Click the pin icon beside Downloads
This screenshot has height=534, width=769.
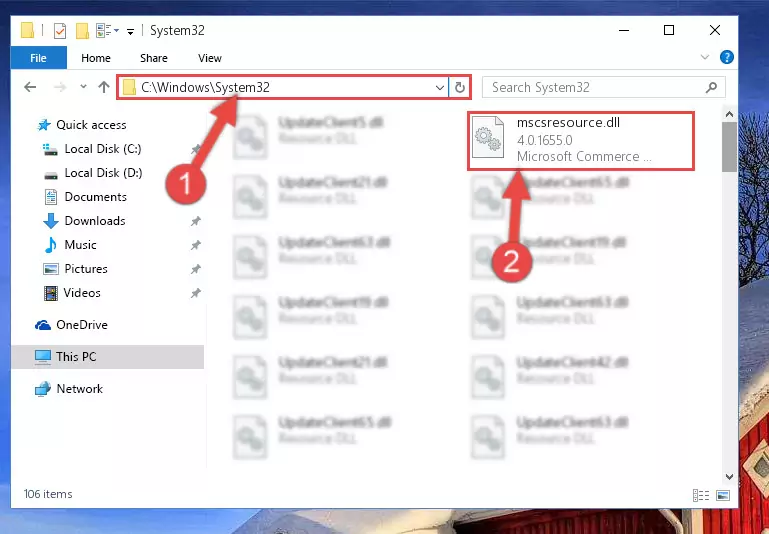(x=196, y=221)
